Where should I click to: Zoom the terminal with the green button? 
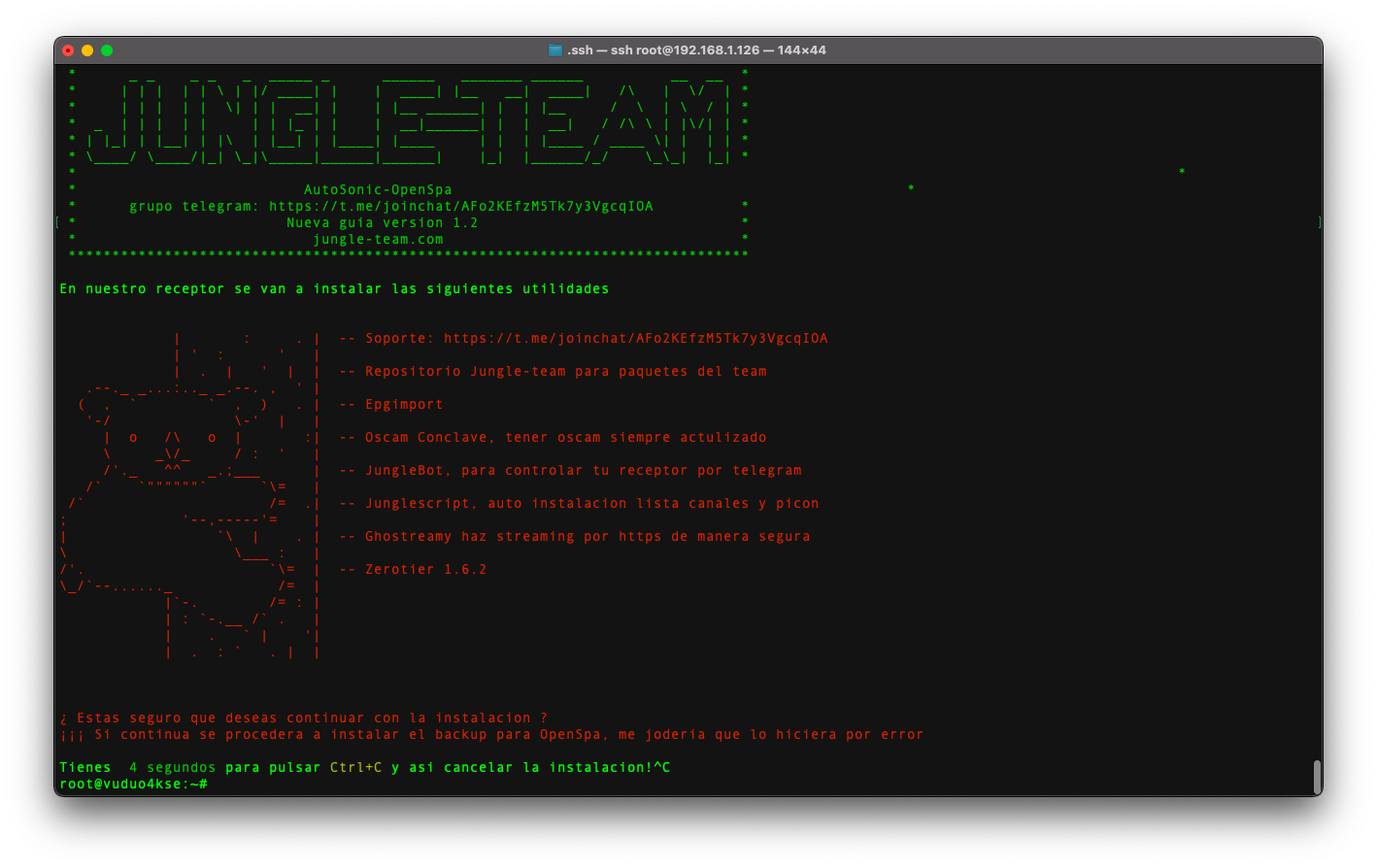[x=107, y=50]
